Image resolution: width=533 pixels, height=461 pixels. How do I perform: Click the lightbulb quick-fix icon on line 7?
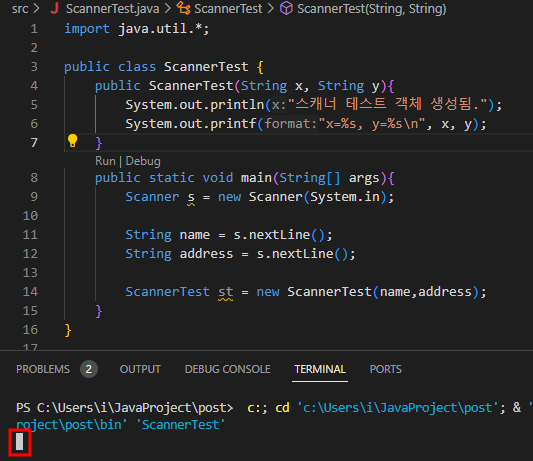72,141
